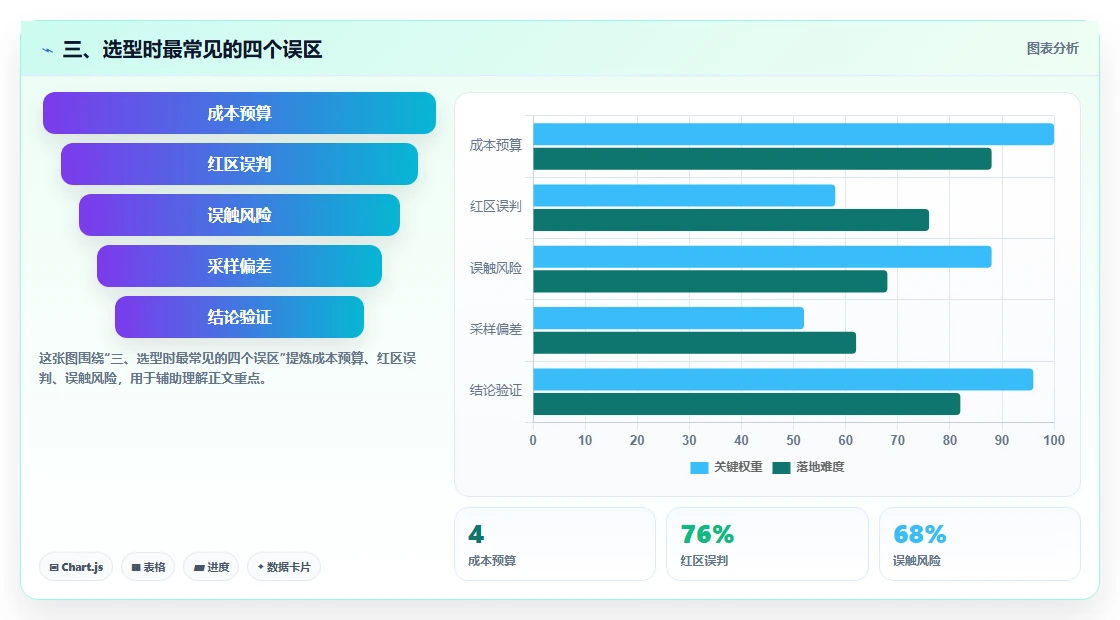Click the 红区误判 axis label in the chart
Image resolution: width=1120 pixels, height=620 pixels.
tap(496, 207)
